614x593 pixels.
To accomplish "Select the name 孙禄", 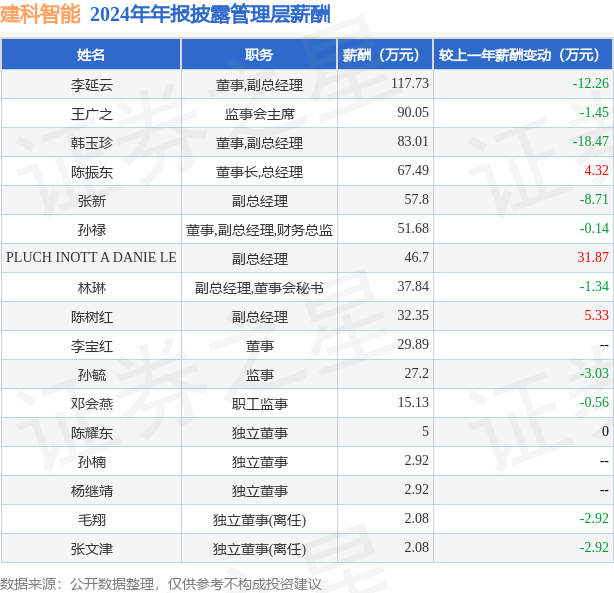I will point(92,230).
